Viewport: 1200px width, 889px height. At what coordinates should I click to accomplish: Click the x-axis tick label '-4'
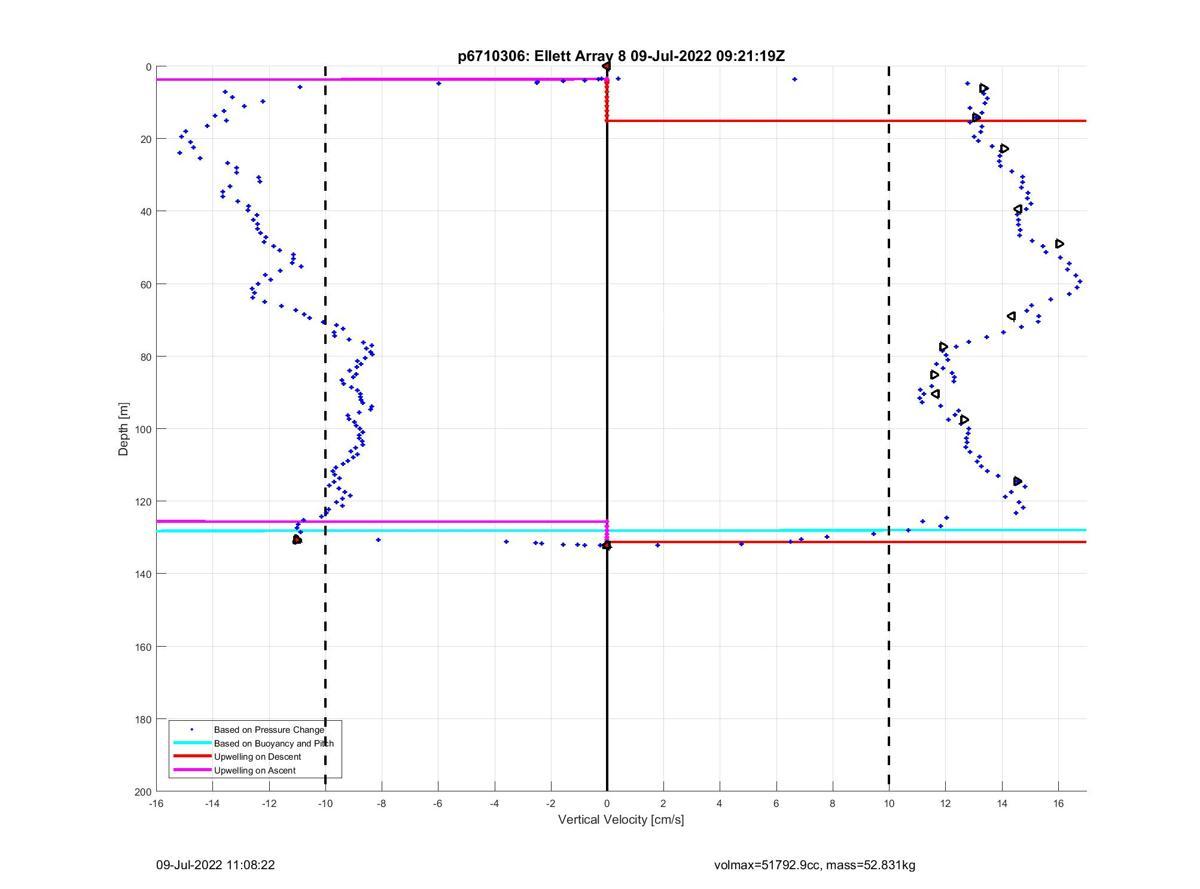click(x=494, y=803)
